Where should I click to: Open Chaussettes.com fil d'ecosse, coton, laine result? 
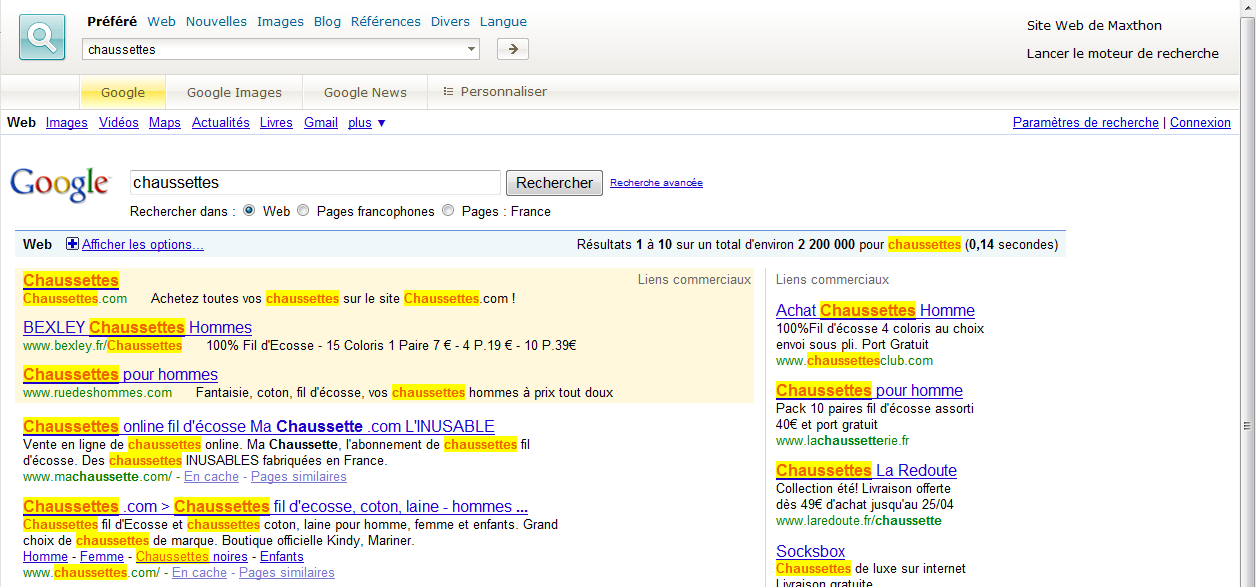coord(275,506)
